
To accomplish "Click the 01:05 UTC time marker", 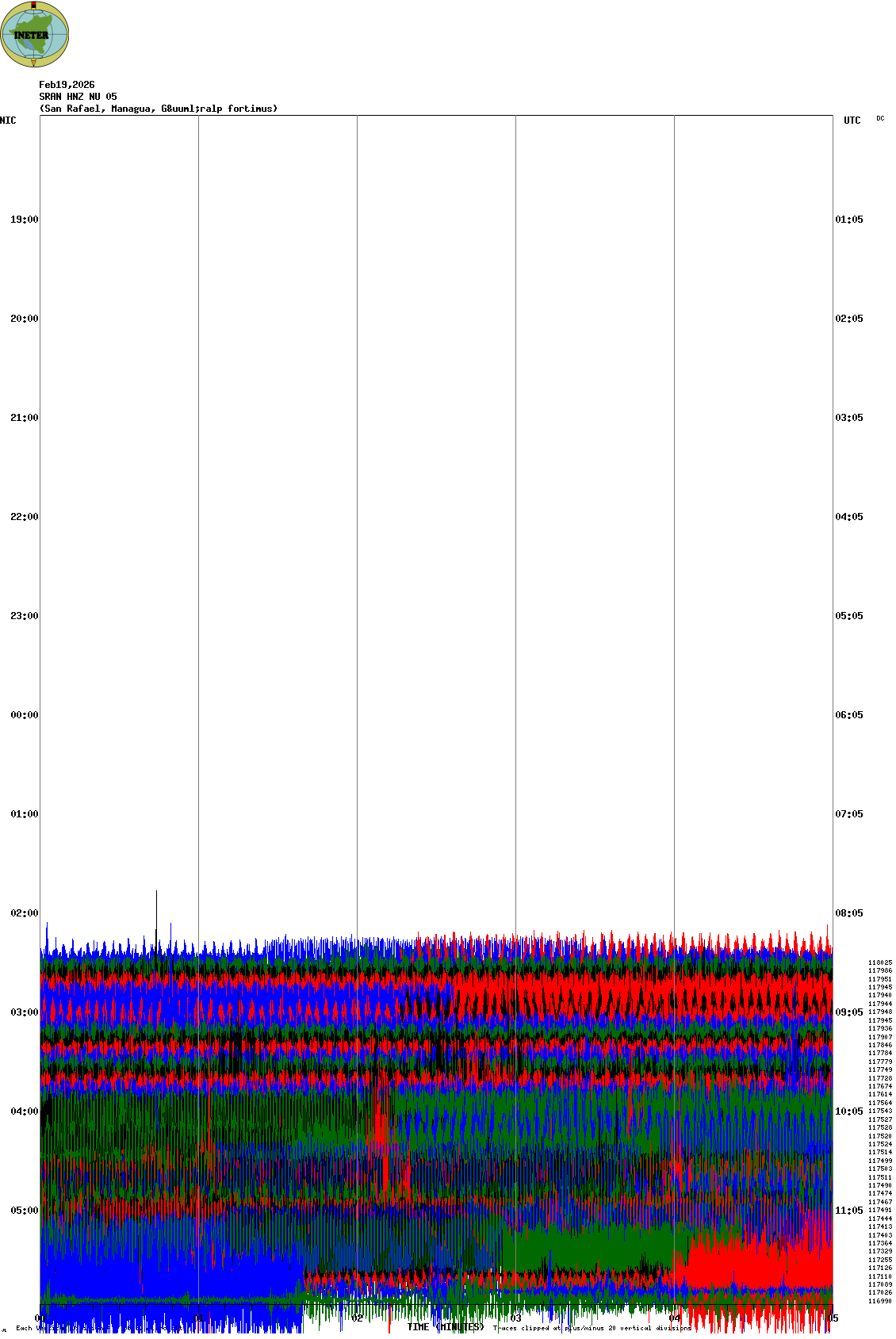I will tap(849, 220).
